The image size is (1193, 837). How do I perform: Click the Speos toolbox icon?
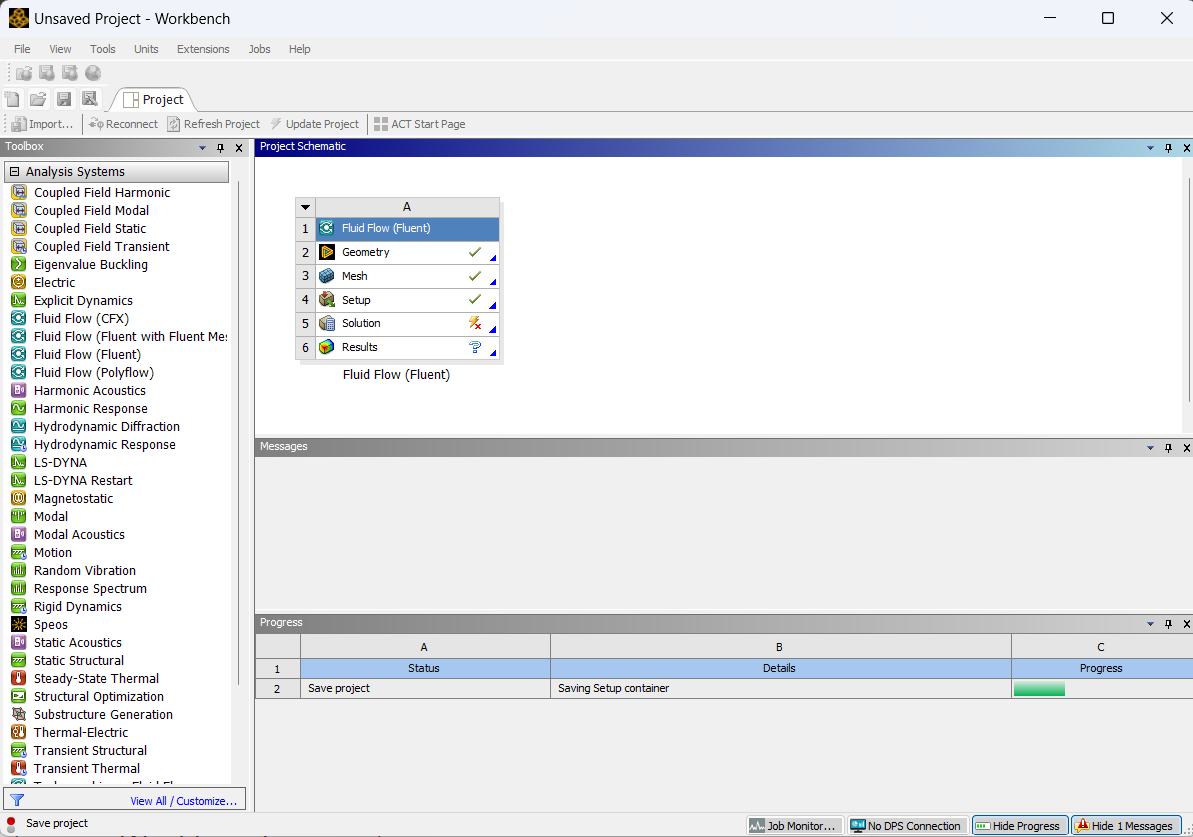[19, 625]
